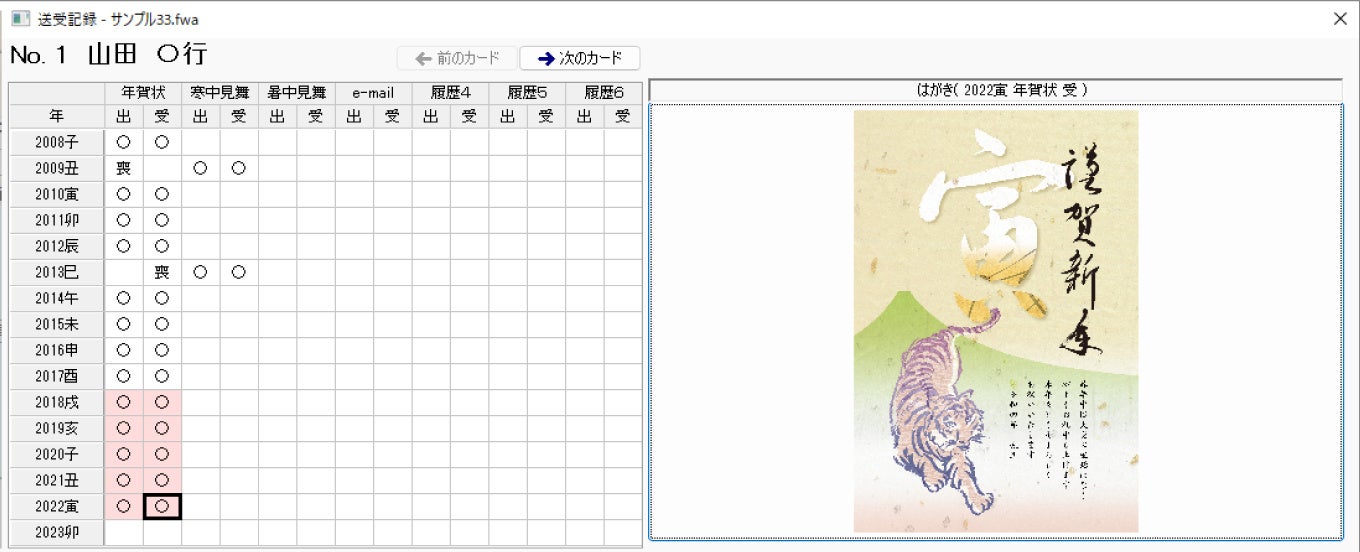Toggle 2008子 年賀状 出 circle mark
The width and height of the screenshot is (1360, 552).
(x=124, y=142)
